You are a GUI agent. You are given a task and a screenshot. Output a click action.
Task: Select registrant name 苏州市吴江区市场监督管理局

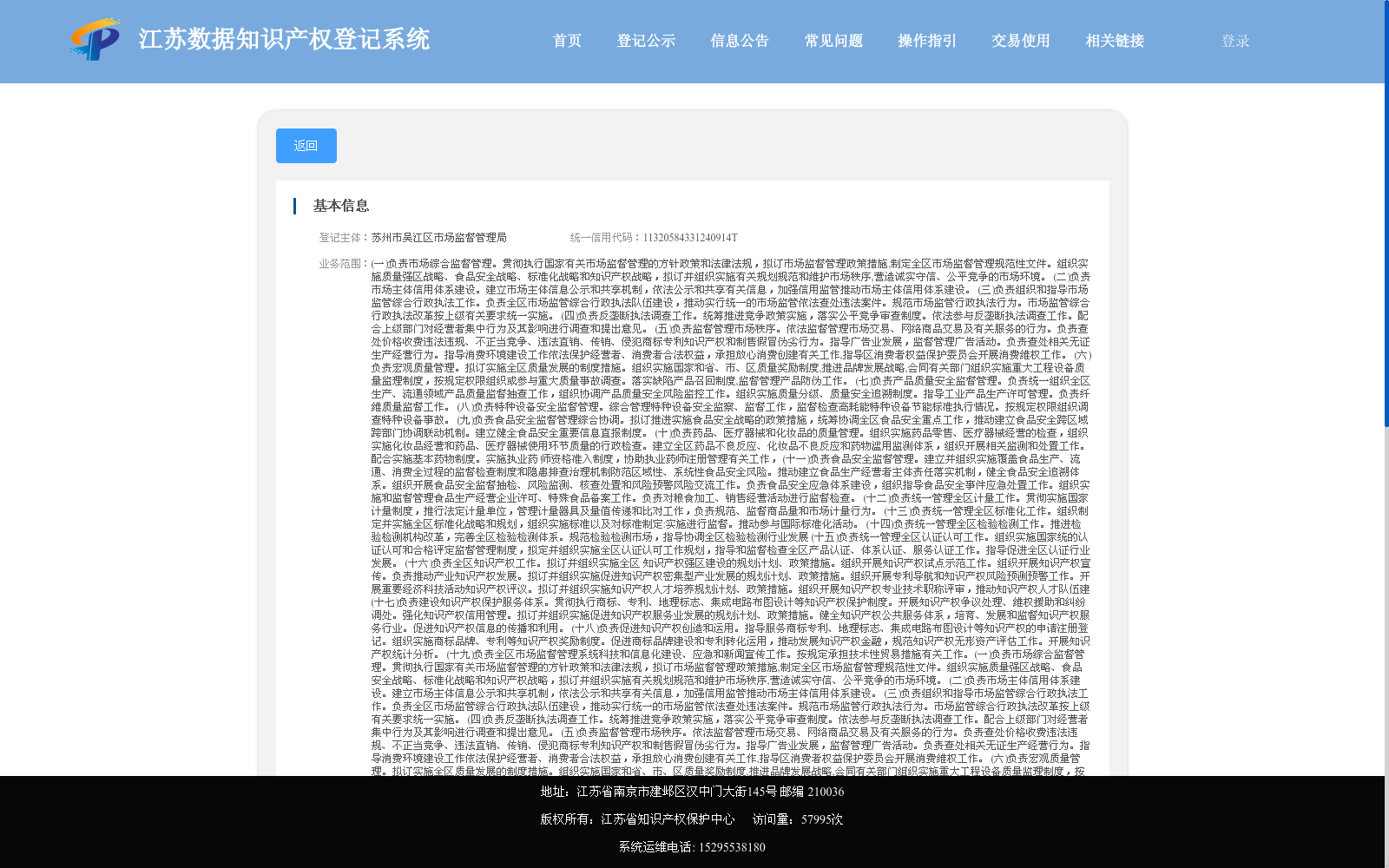tap(439, 238)
